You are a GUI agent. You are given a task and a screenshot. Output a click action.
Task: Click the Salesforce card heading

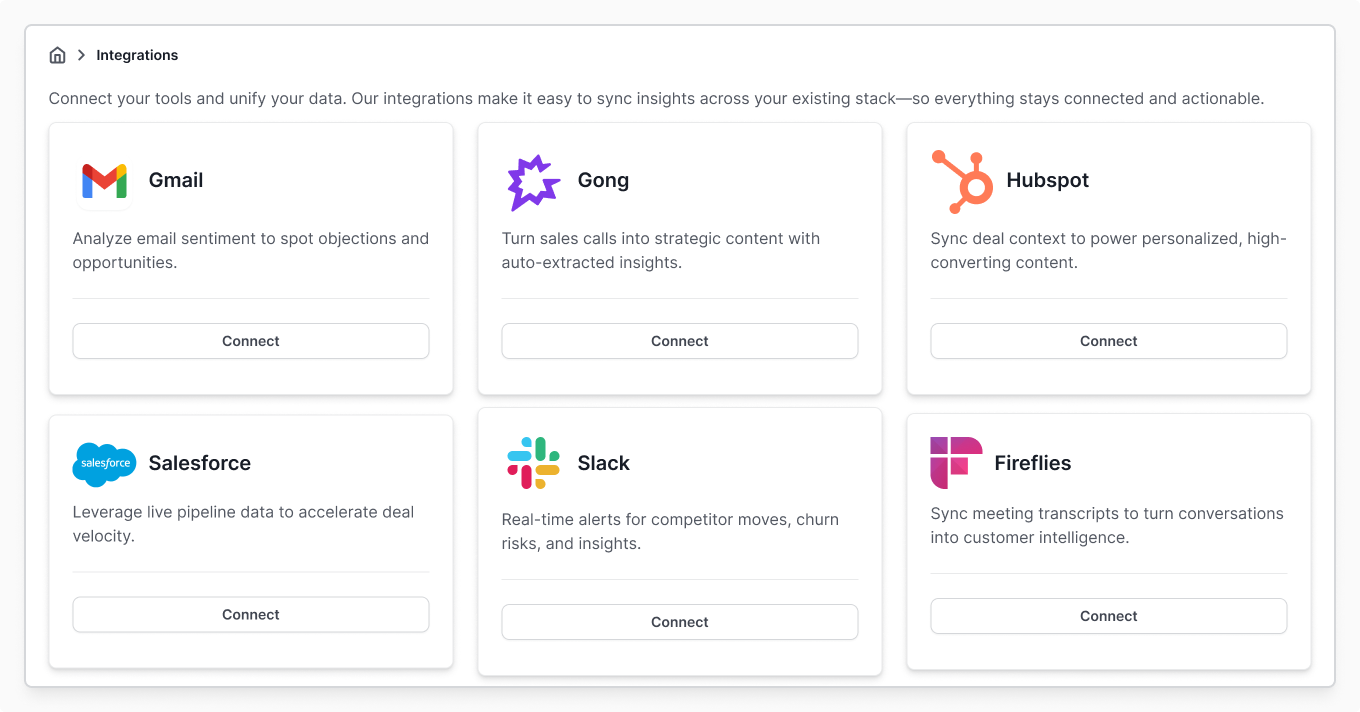200,463
